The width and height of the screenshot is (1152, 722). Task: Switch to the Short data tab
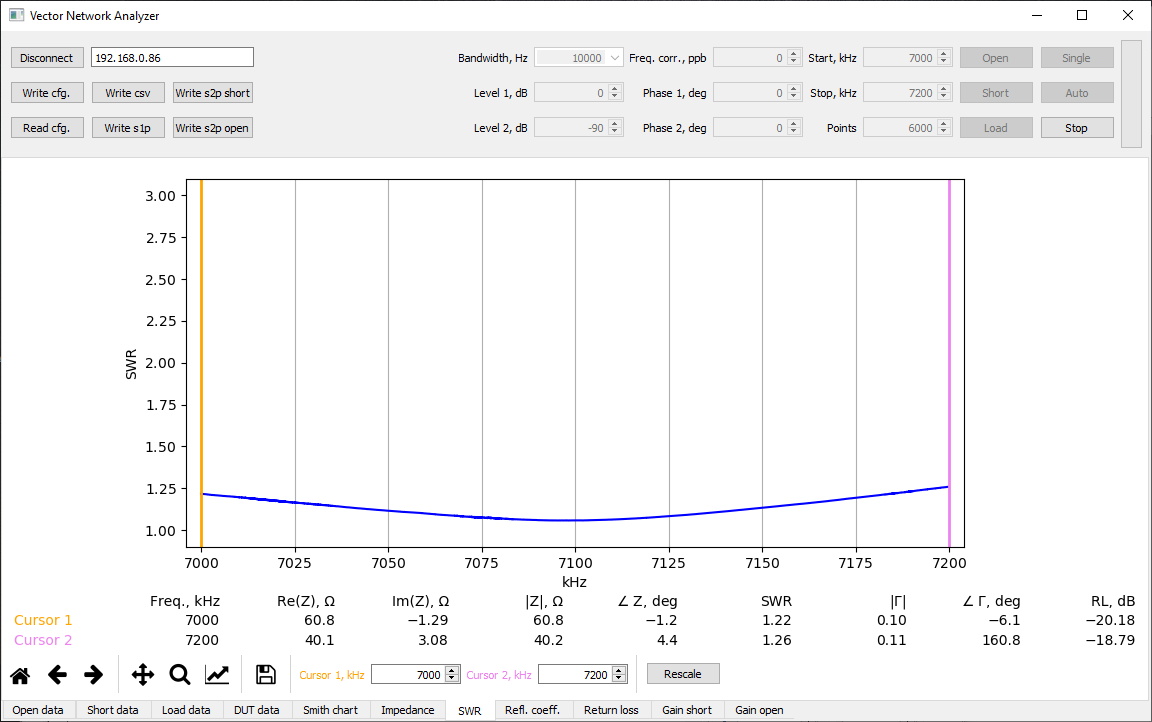[x=112, y=710]
